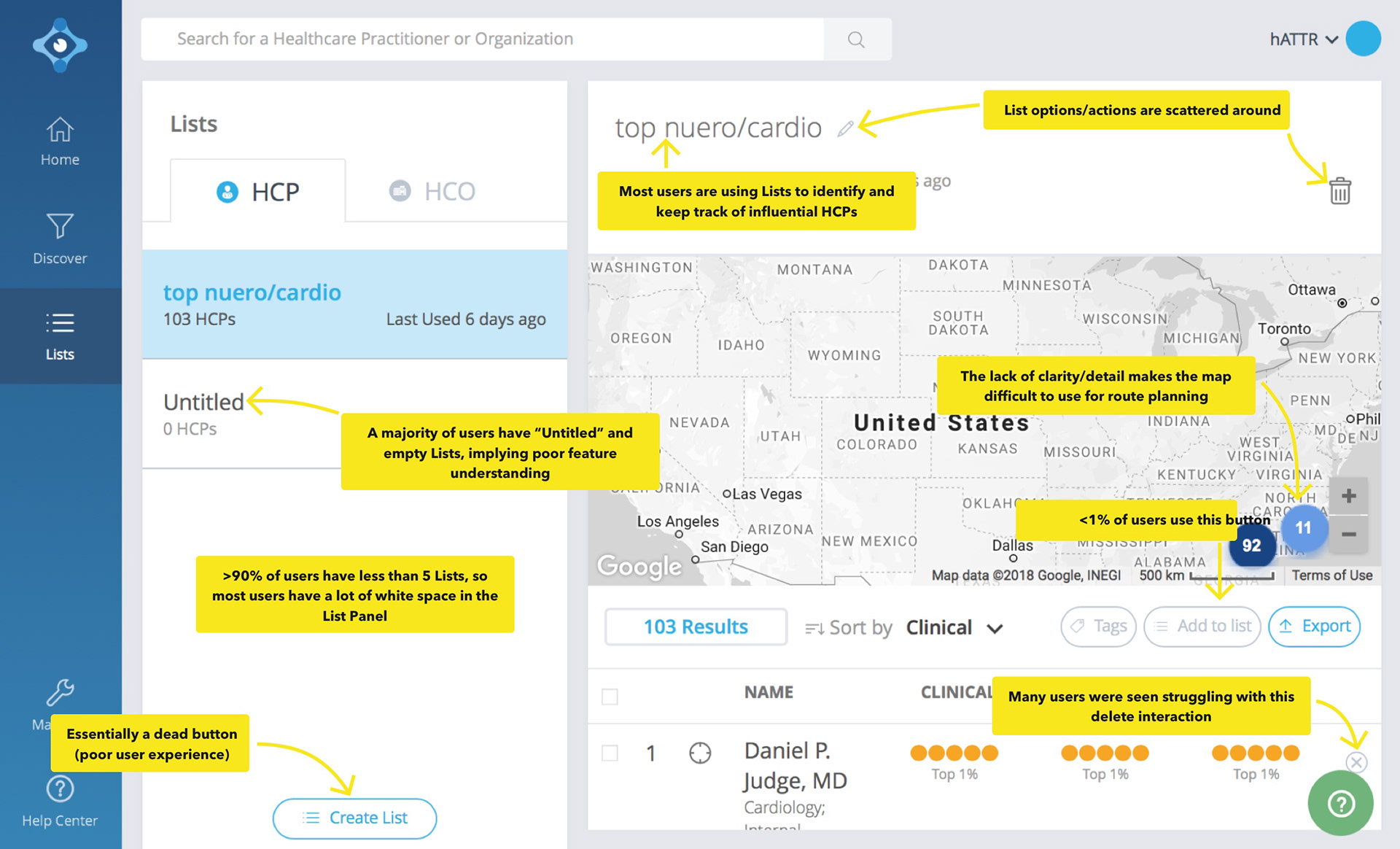Screen dimensions: 1400x849
Task: Open Terms of Use map link
Action: pos(1331,575)
